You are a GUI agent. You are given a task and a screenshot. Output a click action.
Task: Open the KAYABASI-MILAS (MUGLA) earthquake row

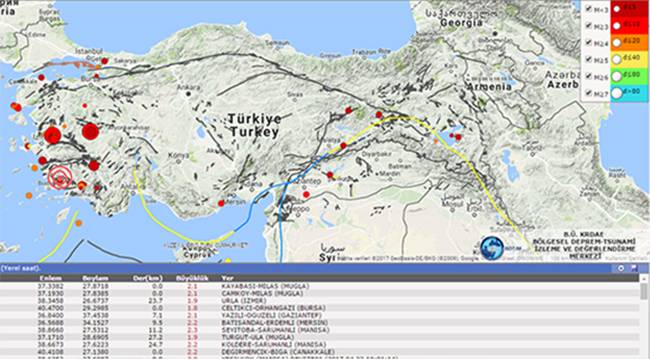[319, 286]
